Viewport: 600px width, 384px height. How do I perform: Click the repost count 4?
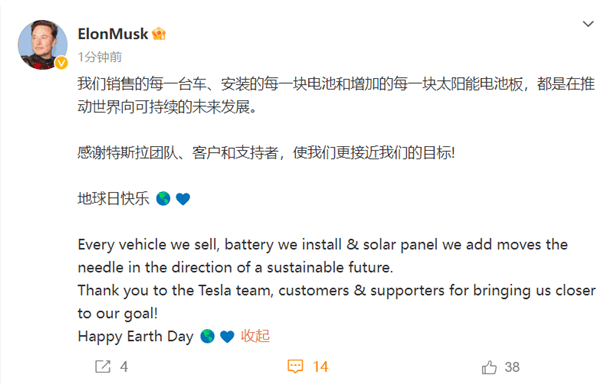click(124, 367)
